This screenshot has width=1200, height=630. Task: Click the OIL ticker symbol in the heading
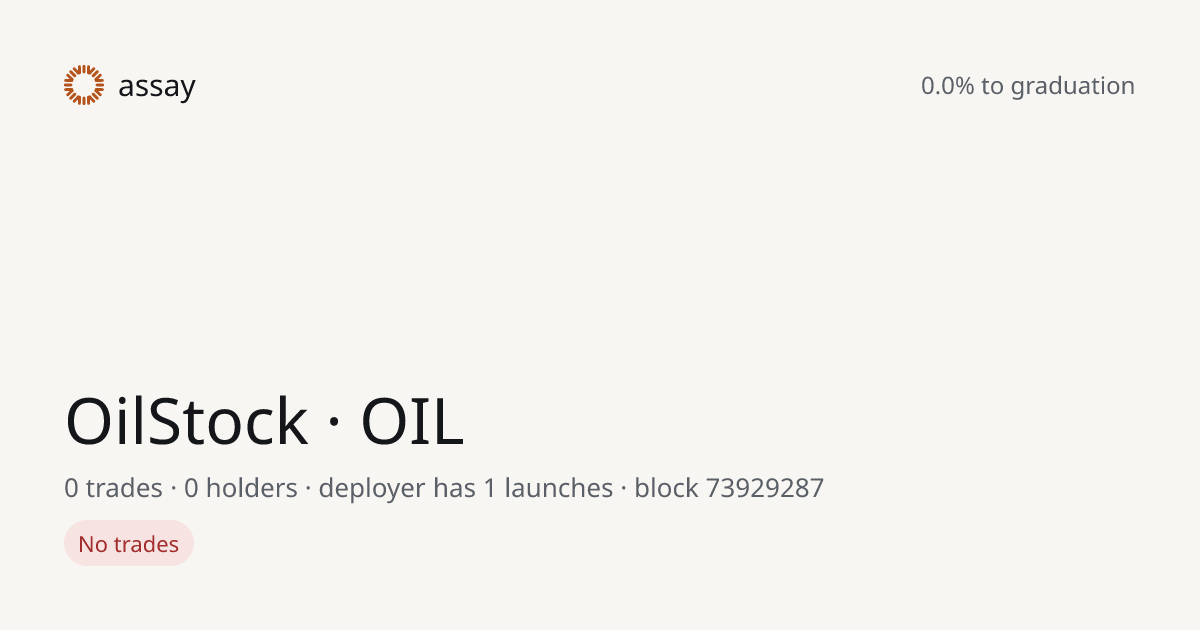(412, 421)
